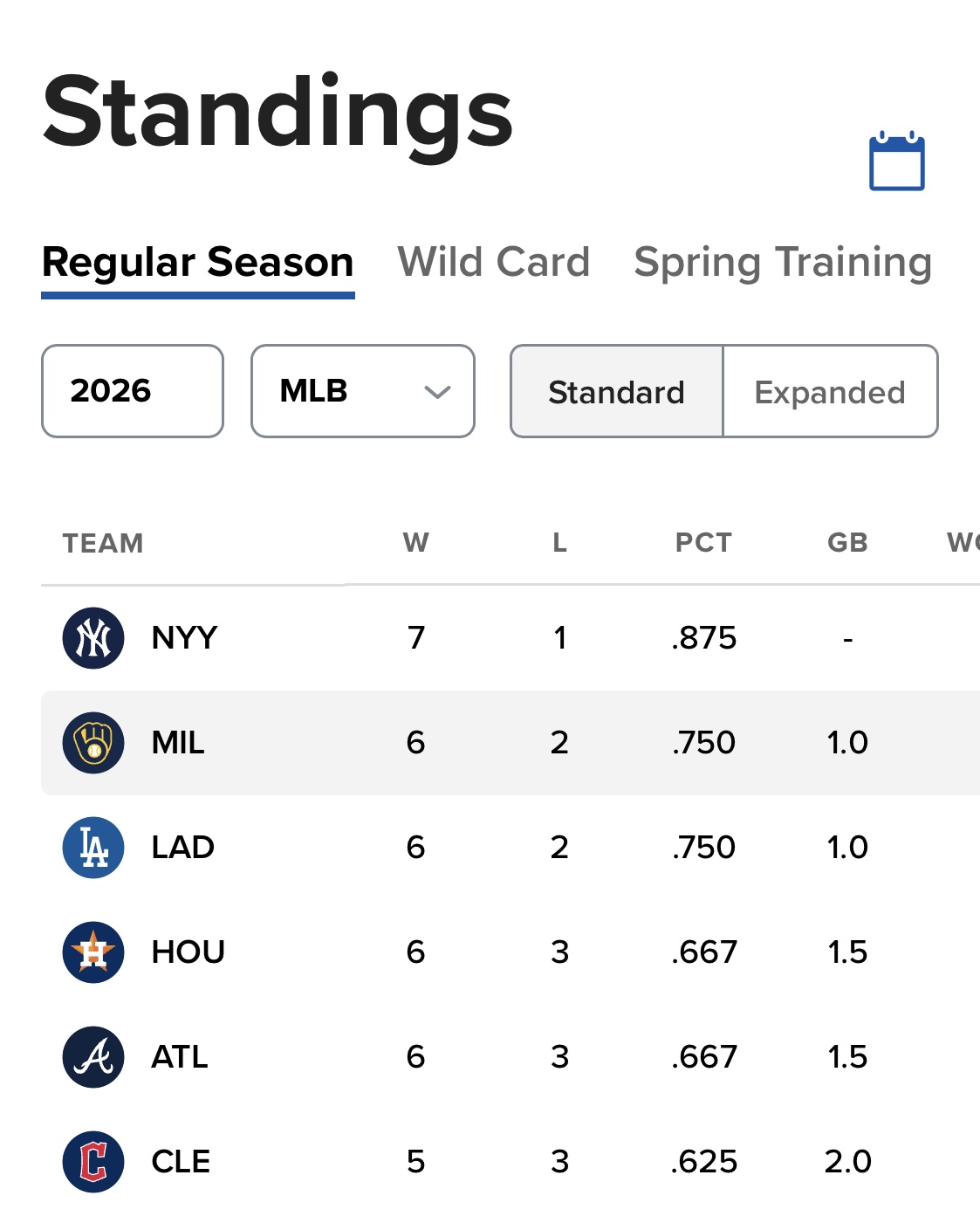Open the NYY team link
The image size is (980, 1230).
click(184, 638)
